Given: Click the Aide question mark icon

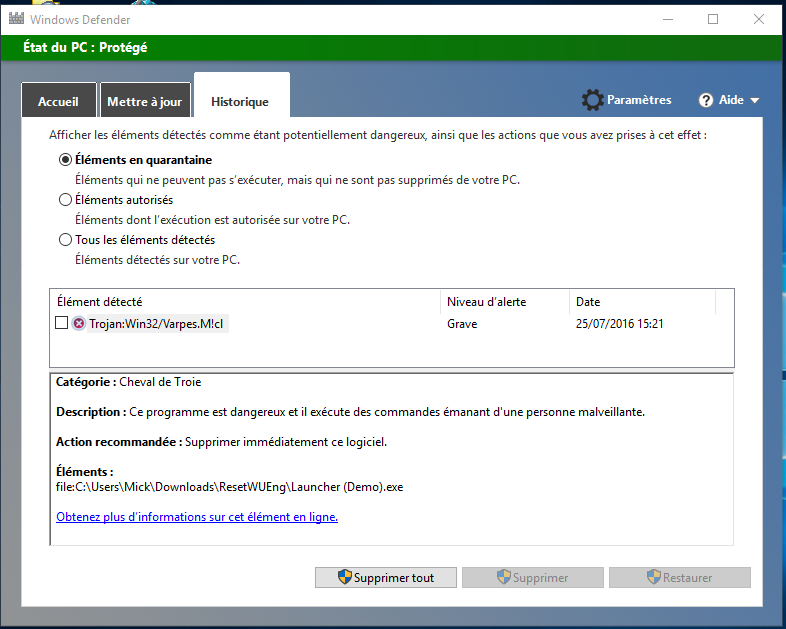Looking at the screenshot, I should [x=706, y=100].
